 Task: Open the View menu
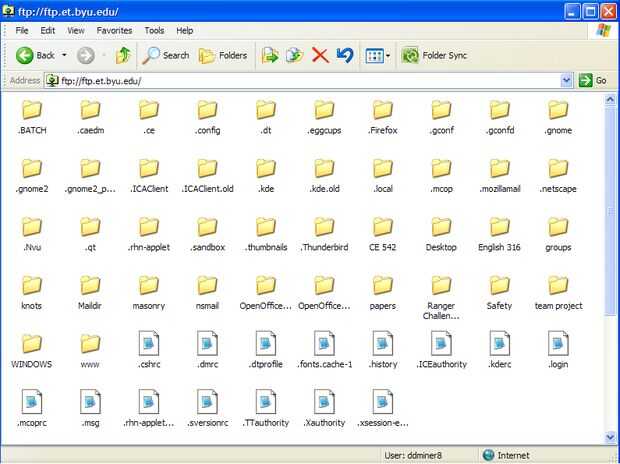[x=76, y=30]
